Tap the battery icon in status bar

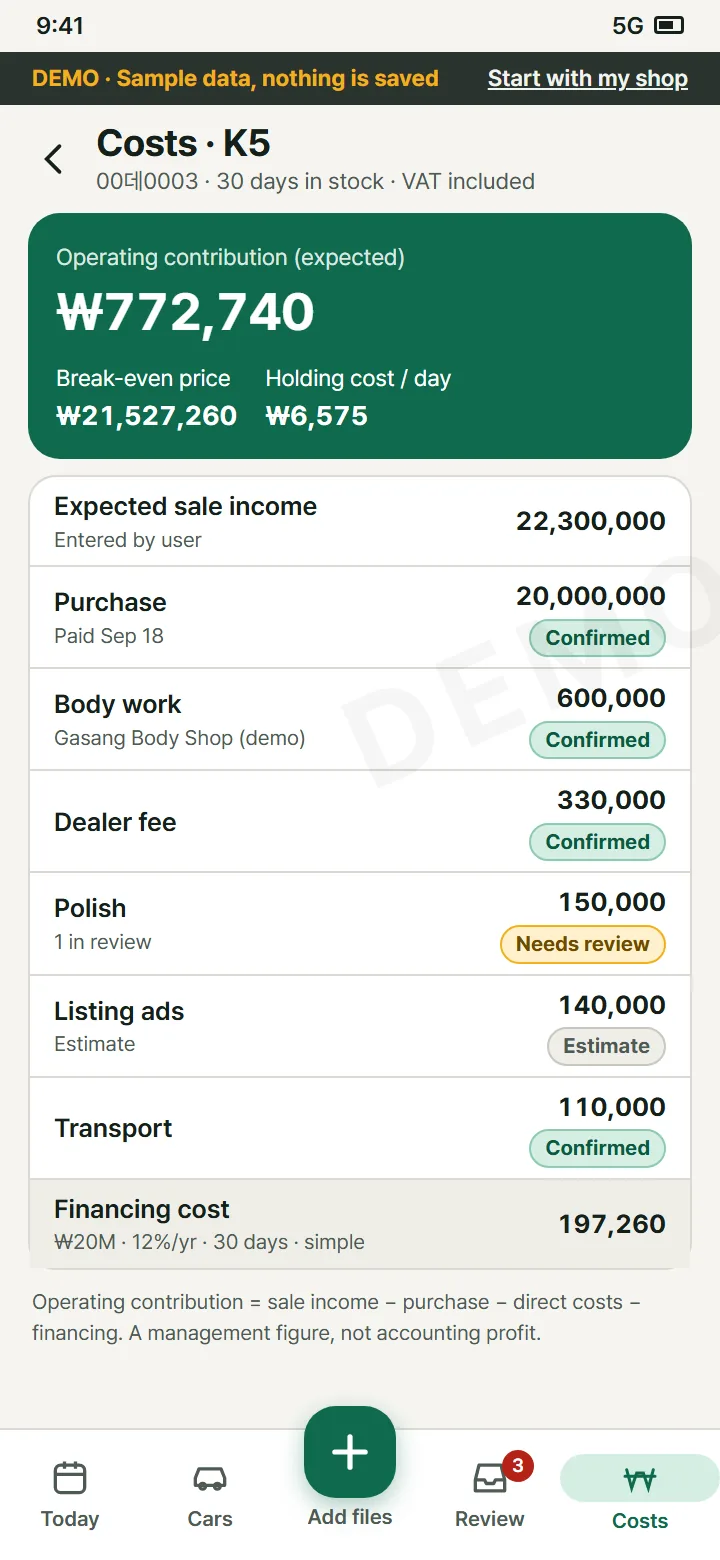(669, 25)
